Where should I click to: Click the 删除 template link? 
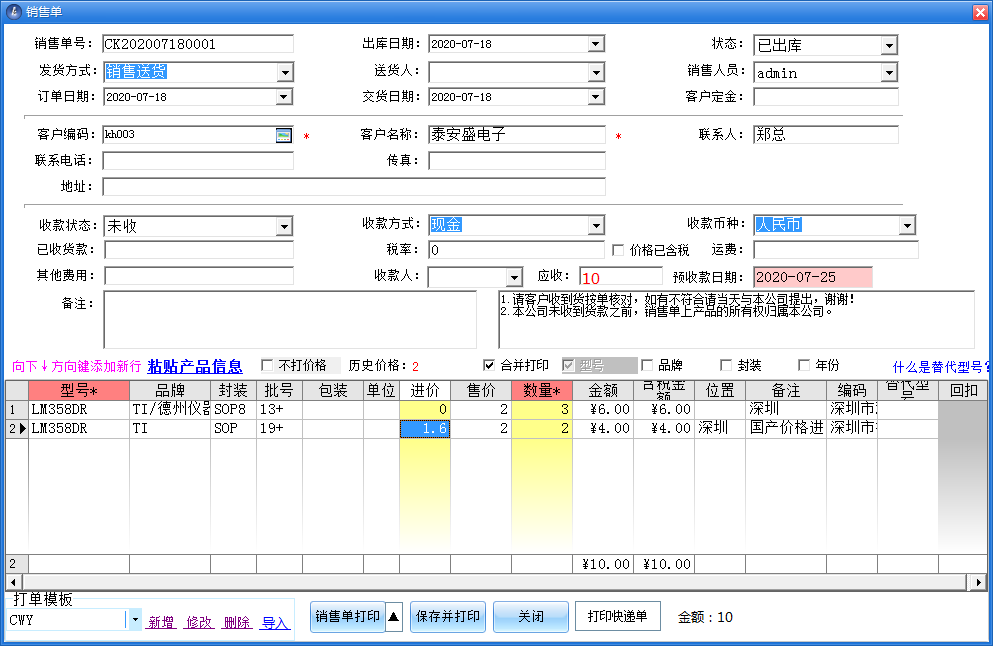(x=237, y=623)
